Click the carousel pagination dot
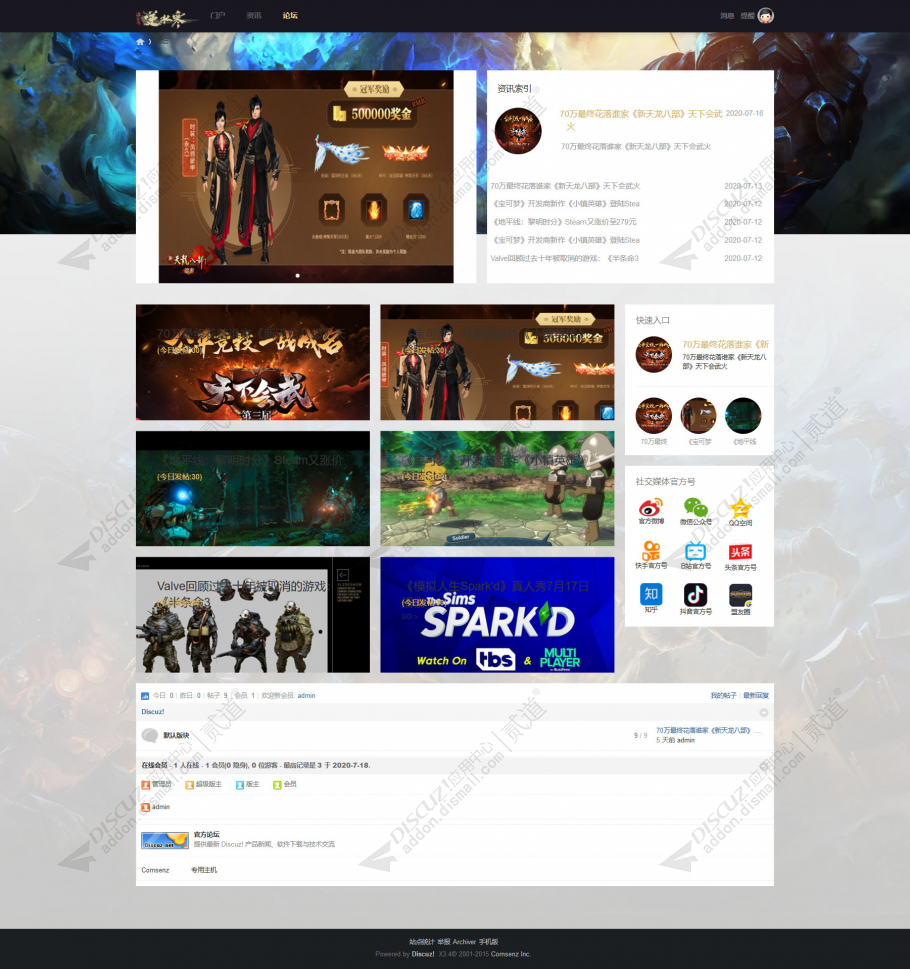This screenshot has height=969, width=910. pos(298,276)
